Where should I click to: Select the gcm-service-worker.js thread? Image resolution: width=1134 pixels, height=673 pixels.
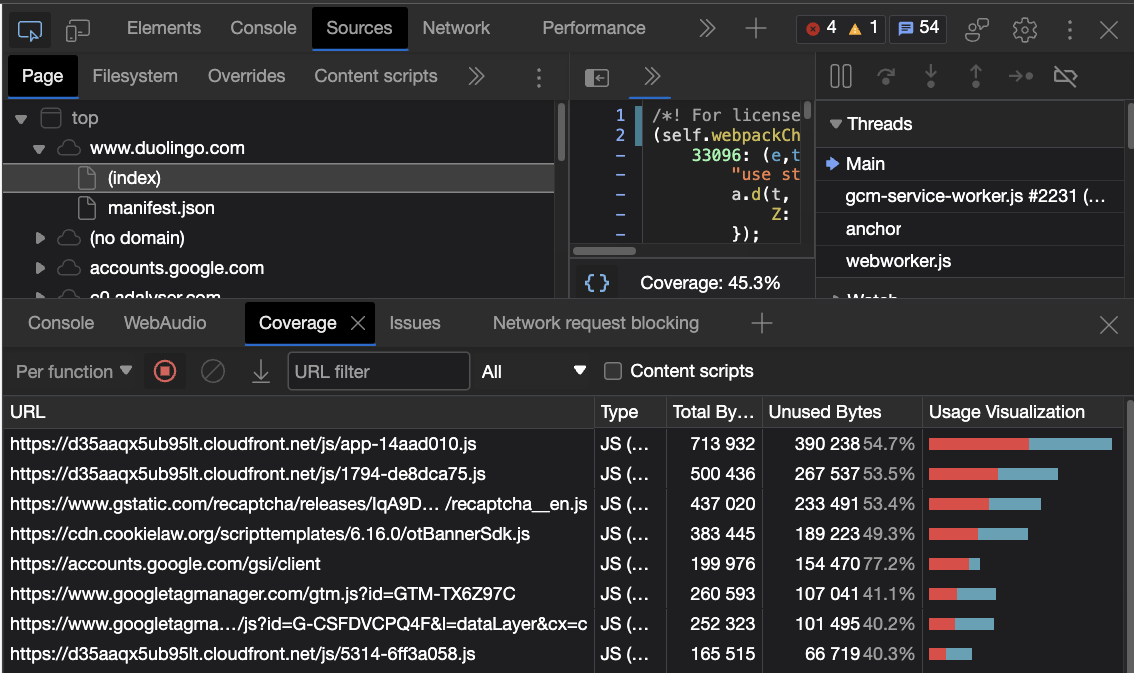coord(970,196)
